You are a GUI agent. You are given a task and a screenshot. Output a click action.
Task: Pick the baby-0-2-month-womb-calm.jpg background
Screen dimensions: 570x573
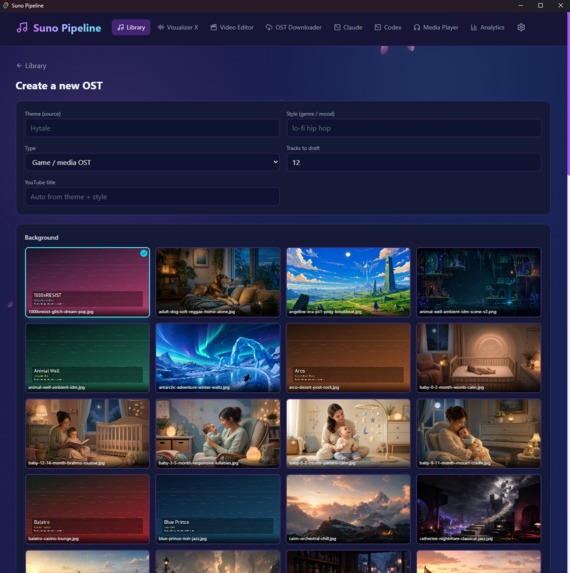479,358
